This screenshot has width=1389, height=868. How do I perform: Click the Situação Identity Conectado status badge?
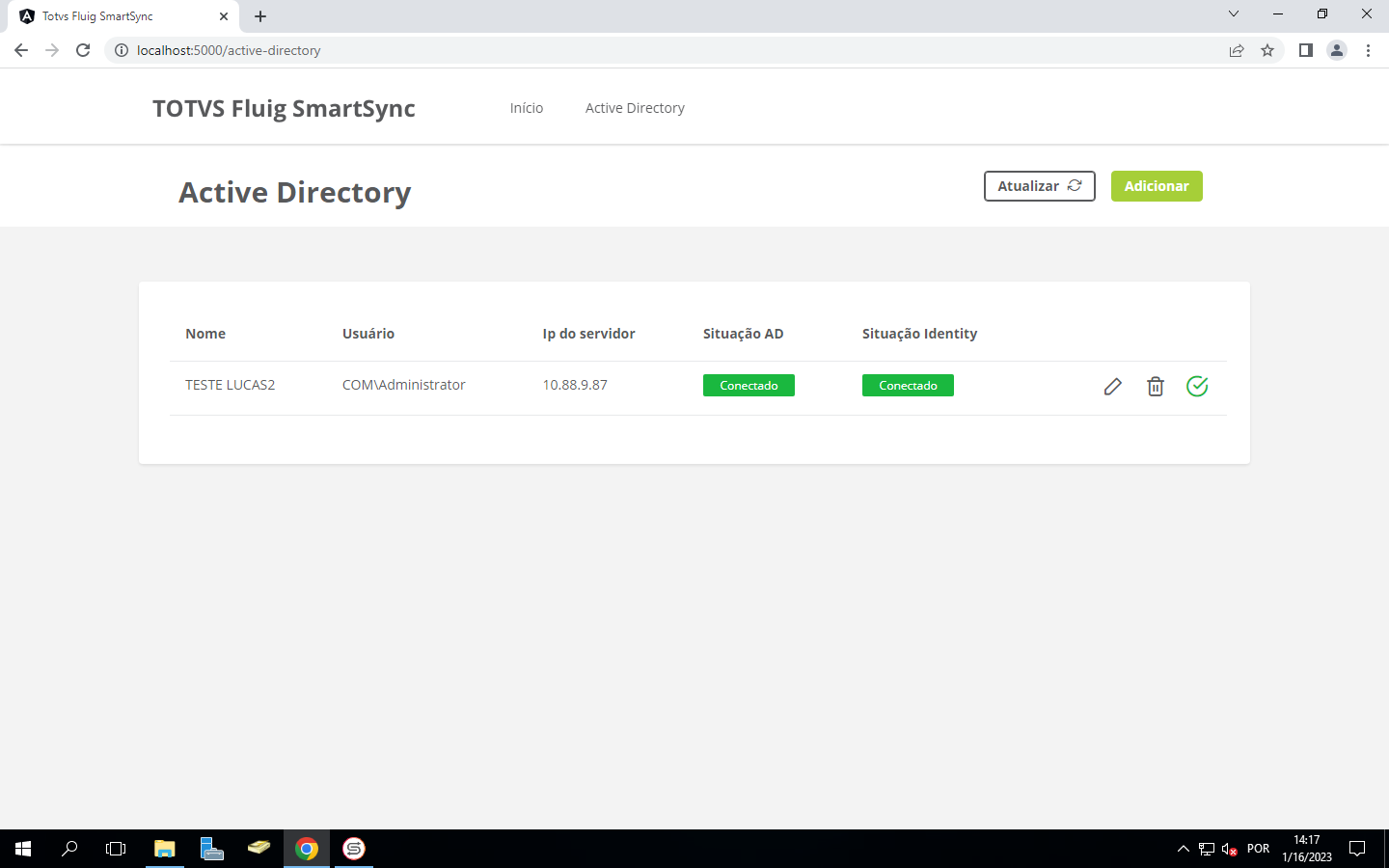908,386
